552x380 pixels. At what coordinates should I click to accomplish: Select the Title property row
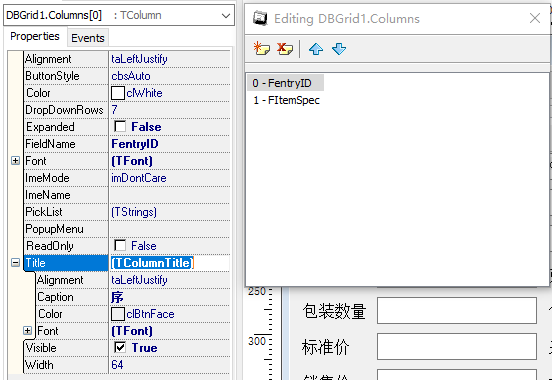coord(66,263)
